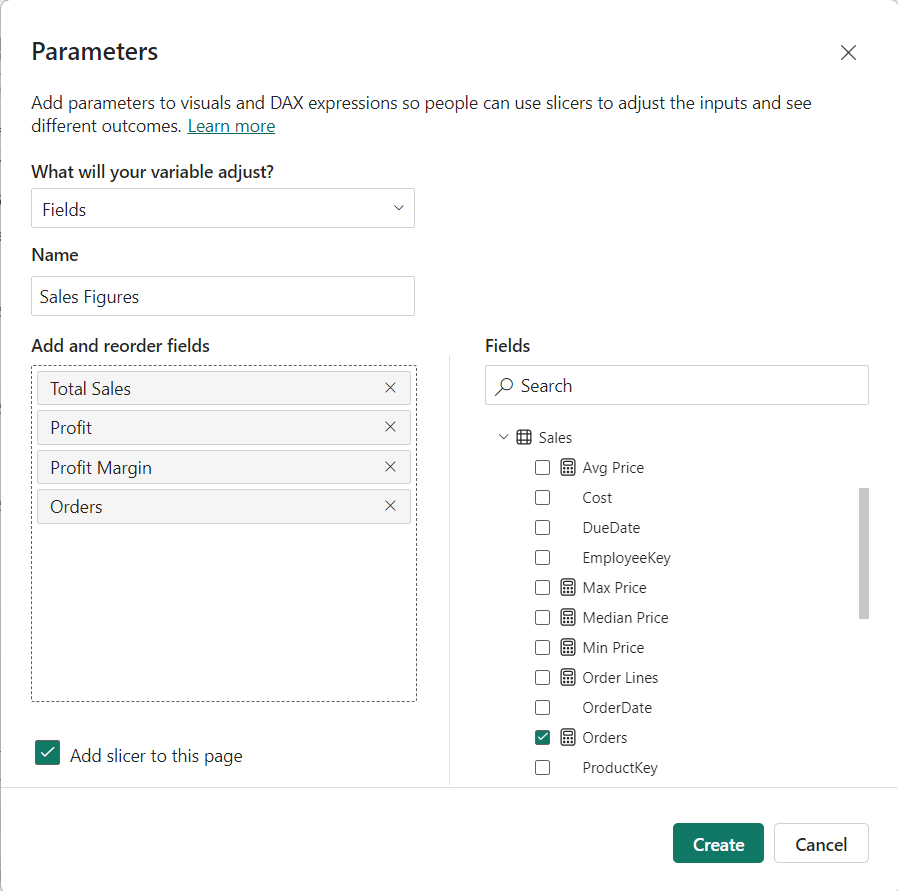The width and height of the screenshot is (898, 891).
Task: Remove Profit Margin field using X icon
Action: (x=390, y=467)
